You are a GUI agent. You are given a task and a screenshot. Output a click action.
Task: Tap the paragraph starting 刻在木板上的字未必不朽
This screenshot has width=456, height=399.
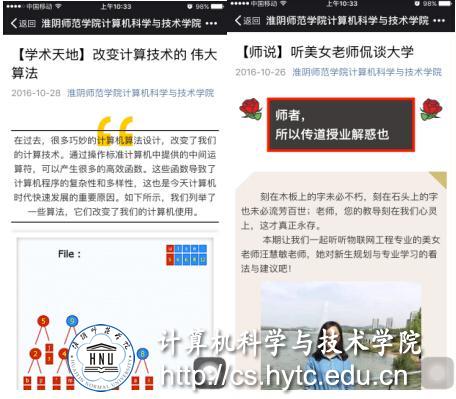click(x=339, y=211)
